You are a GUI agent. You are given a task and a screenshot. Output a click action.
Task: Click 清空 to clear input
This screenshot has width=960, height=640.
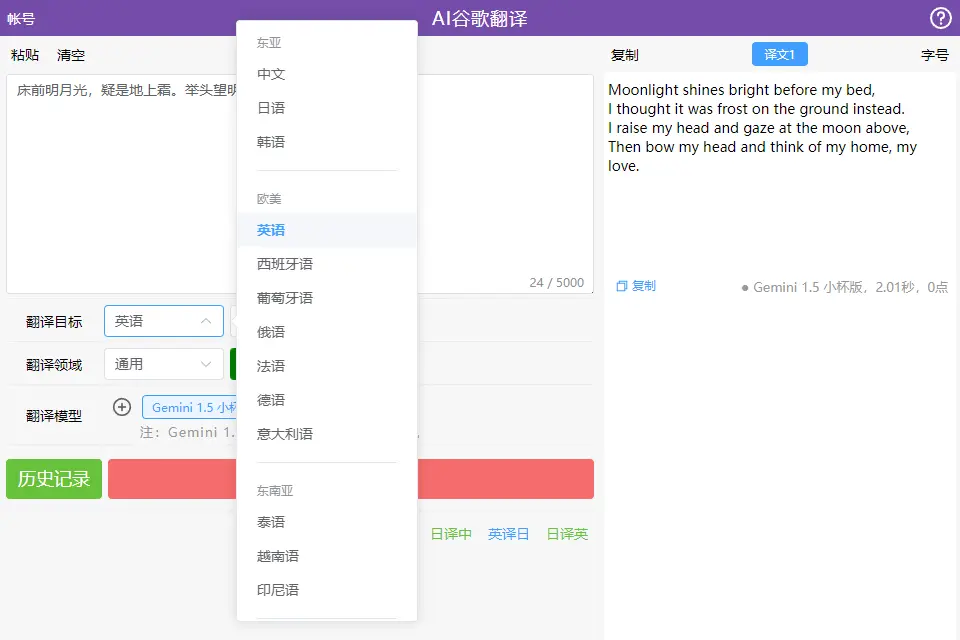(71, 55)
